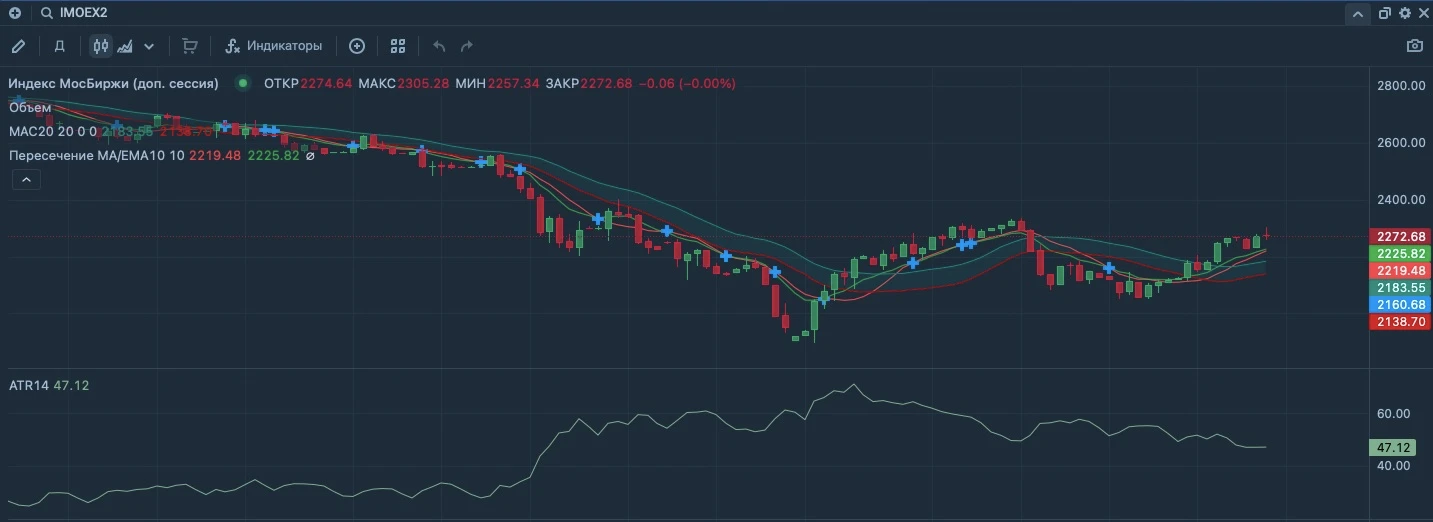Add a new tab with plus button

point(14,13)
